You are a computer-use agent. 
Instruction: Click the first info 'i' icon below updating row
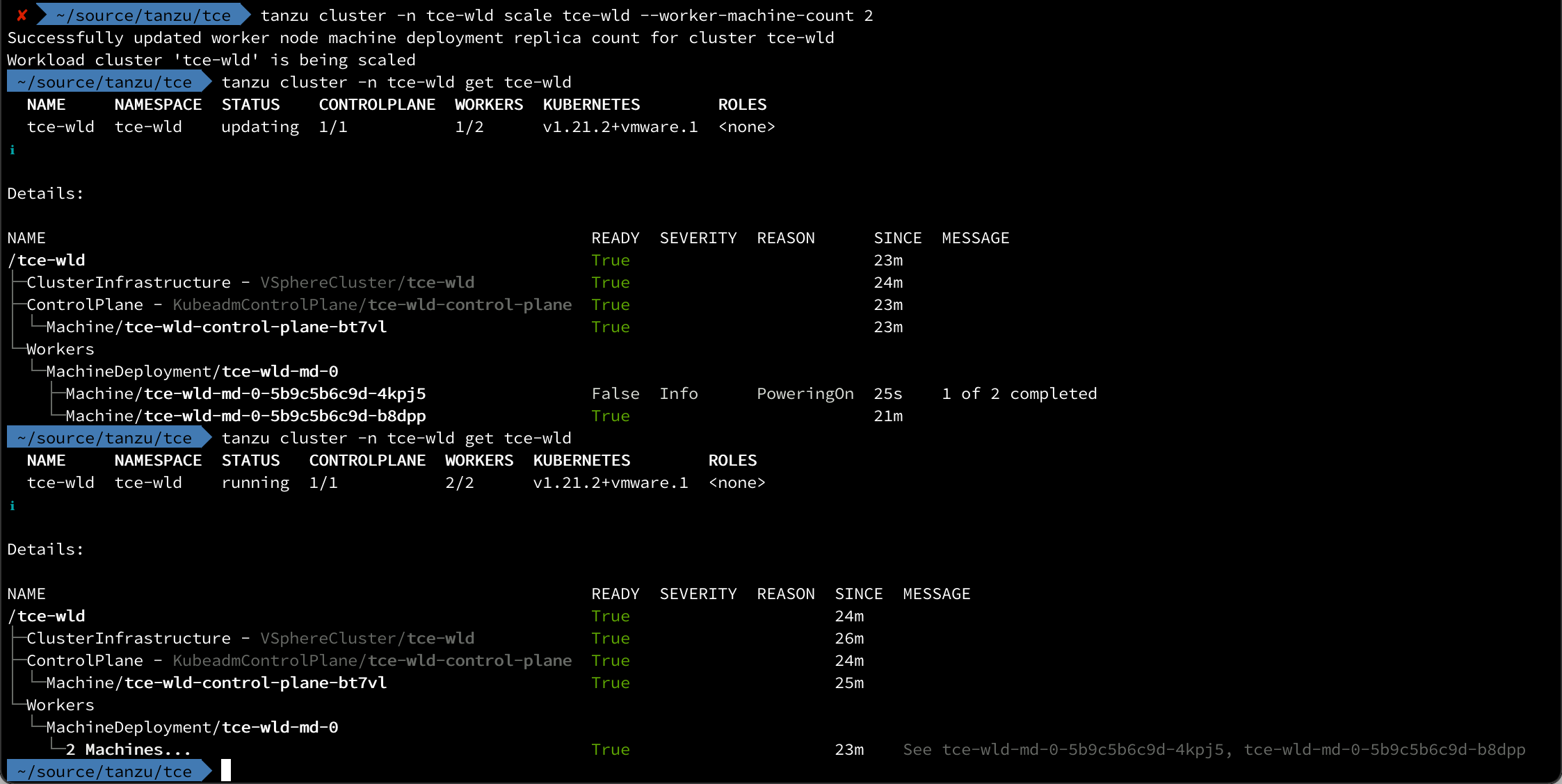pos(12,149)
